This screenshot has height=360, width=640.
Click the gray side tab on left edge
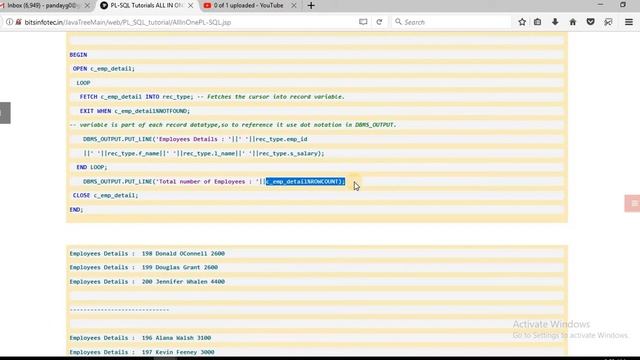point(5,113)
